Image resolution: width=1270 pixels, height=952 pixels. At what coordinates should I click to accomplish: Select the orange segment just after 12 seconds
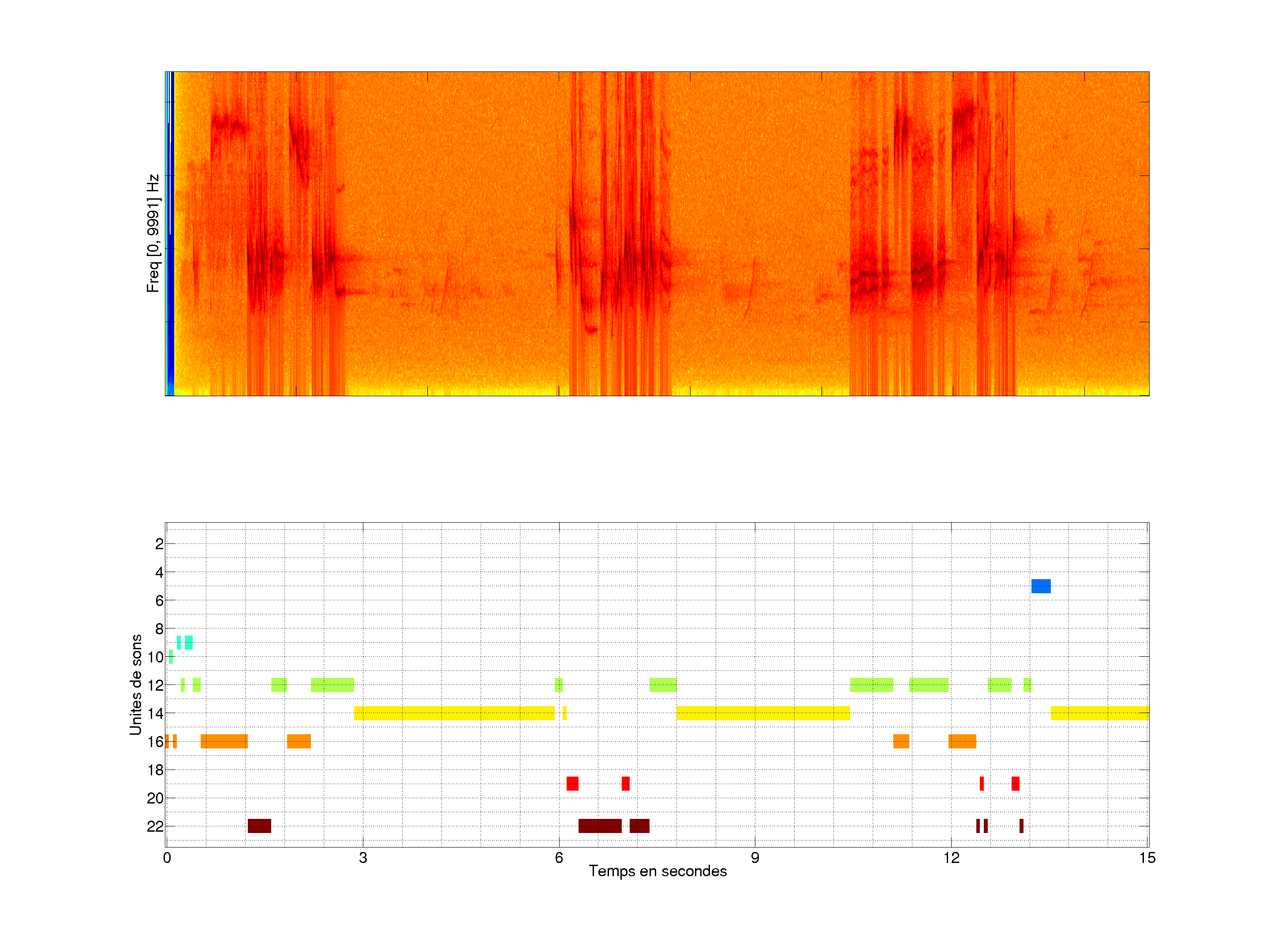tap(962, 741)
